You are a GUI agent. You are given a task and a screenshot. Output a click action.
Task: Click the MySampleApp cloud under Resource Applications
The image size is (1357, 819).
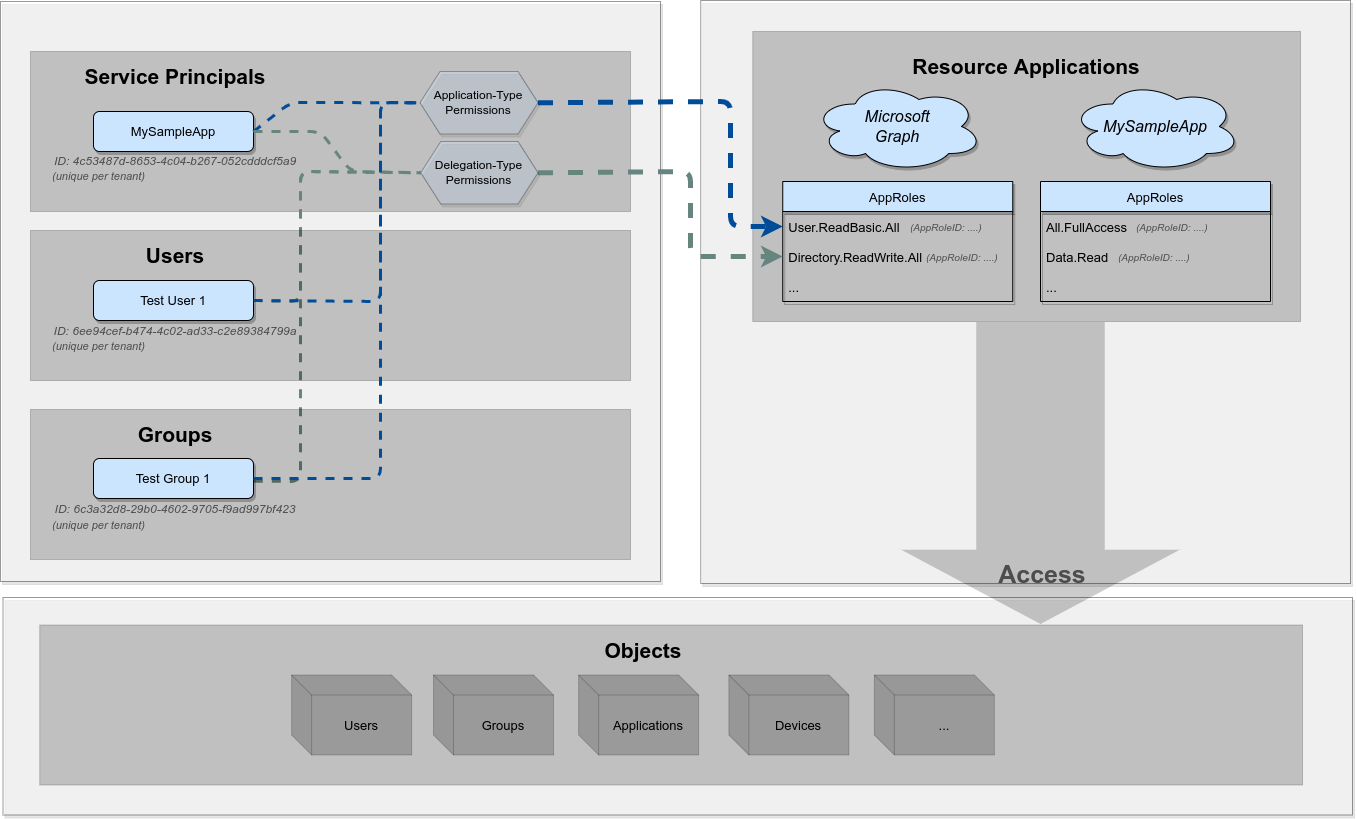1158,126
